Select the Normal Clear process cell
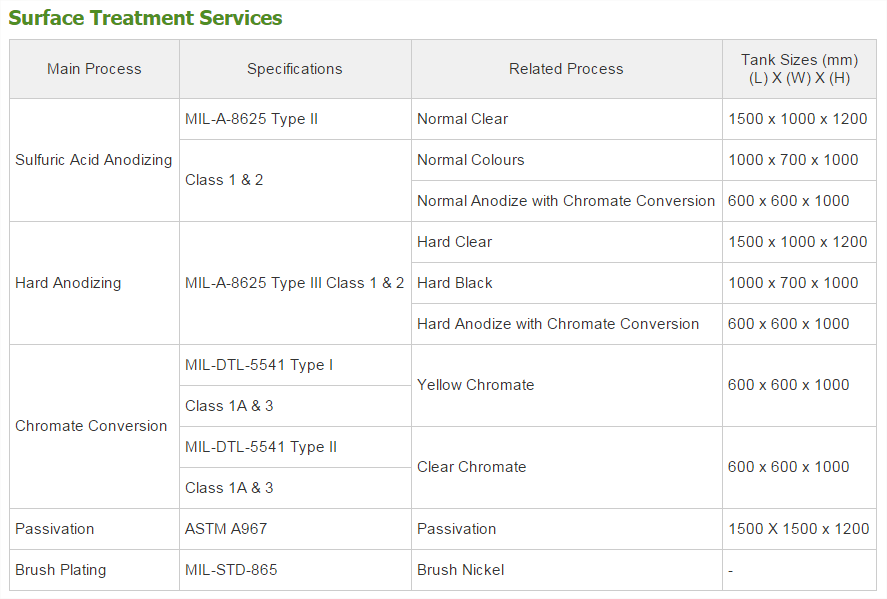The width and height of the screenshot is (887, 599). tap(567, 119)
